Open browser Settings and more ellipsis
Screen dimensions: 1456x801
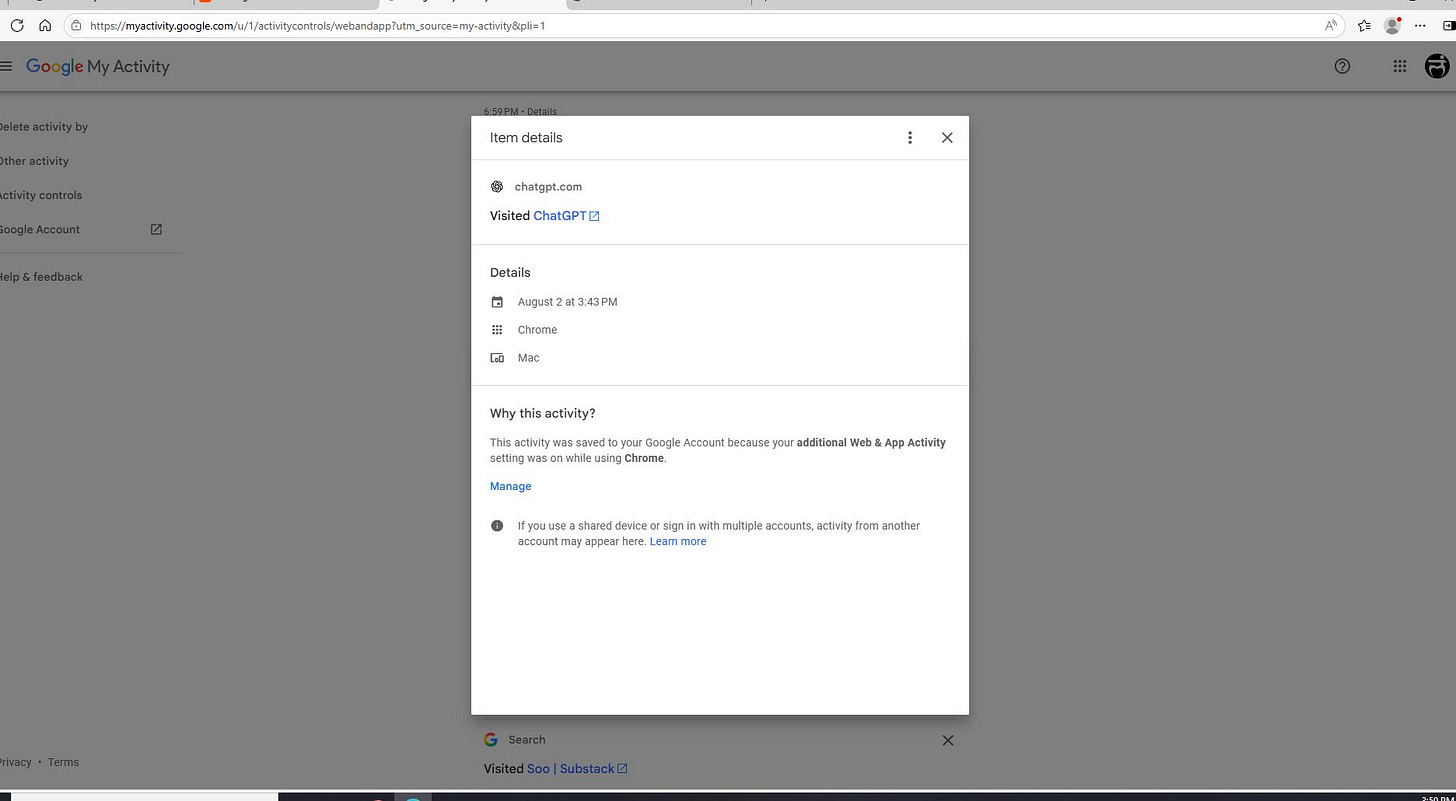1420,25
